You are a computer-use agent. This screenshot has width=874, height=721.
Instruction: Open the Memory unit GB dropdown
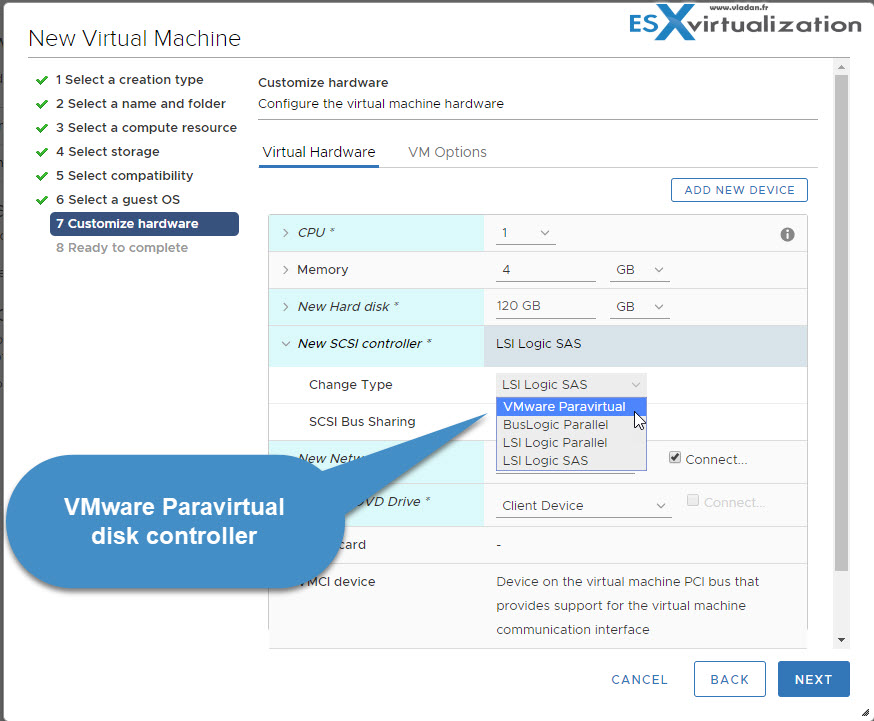click(639, 270)
